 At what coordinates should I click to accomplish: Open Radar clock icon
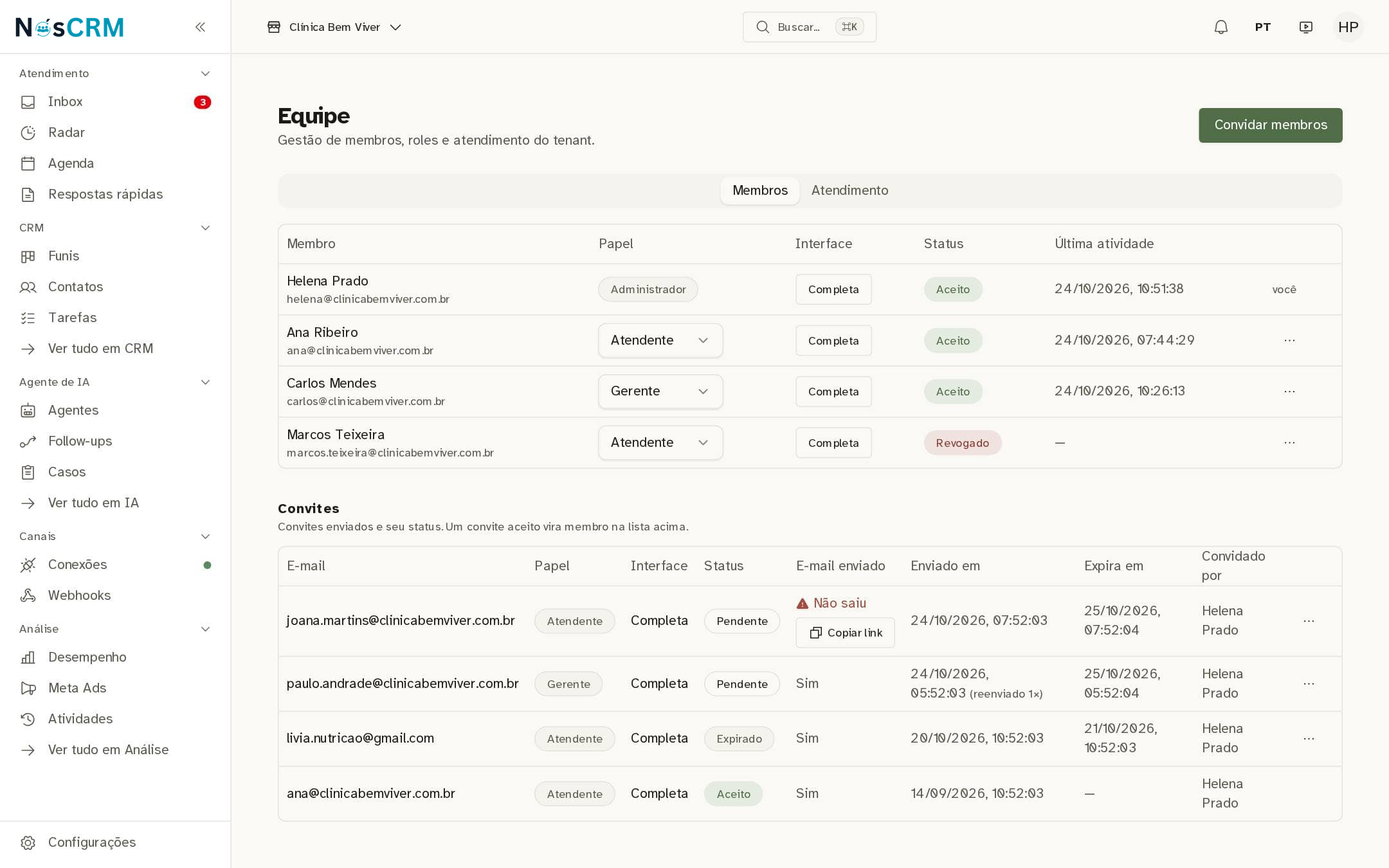pos(28,133)
